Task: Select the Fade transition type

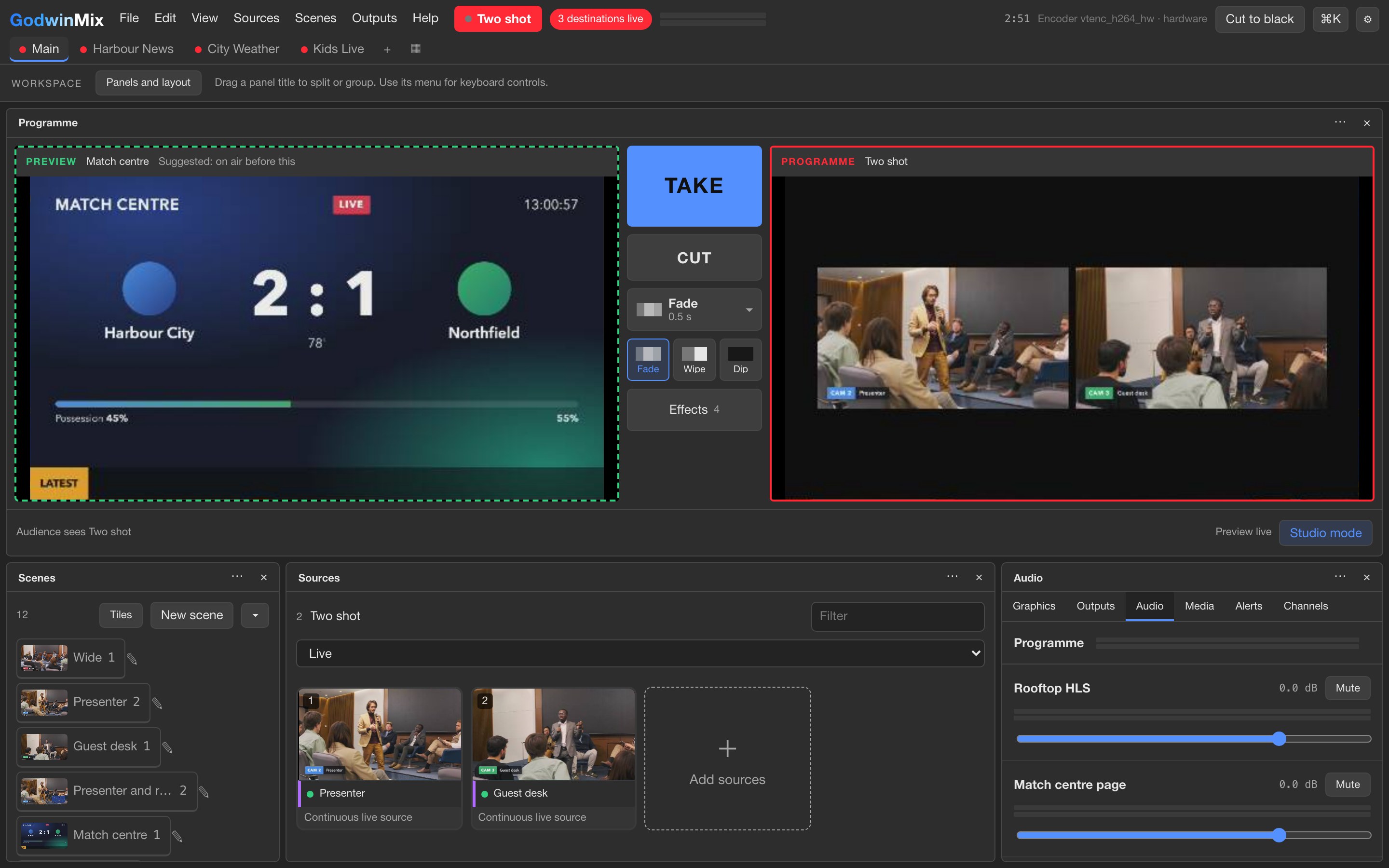Action: click(648, 359)
